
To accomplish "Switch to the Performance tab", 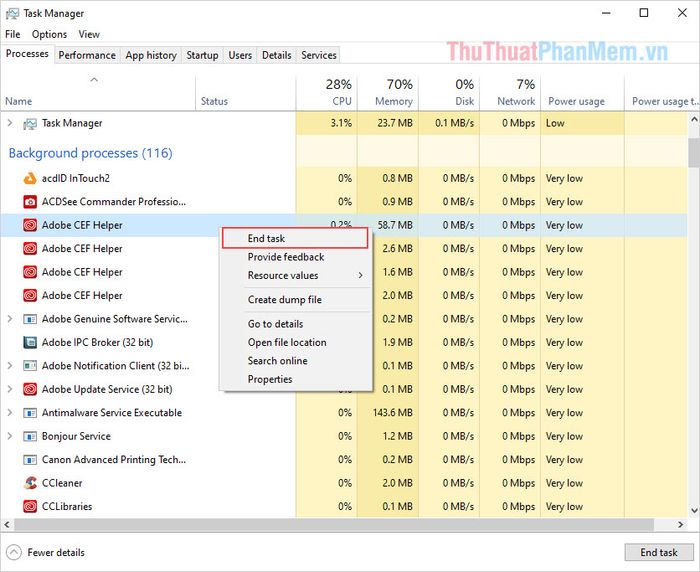I will click(x=87, y=55).
